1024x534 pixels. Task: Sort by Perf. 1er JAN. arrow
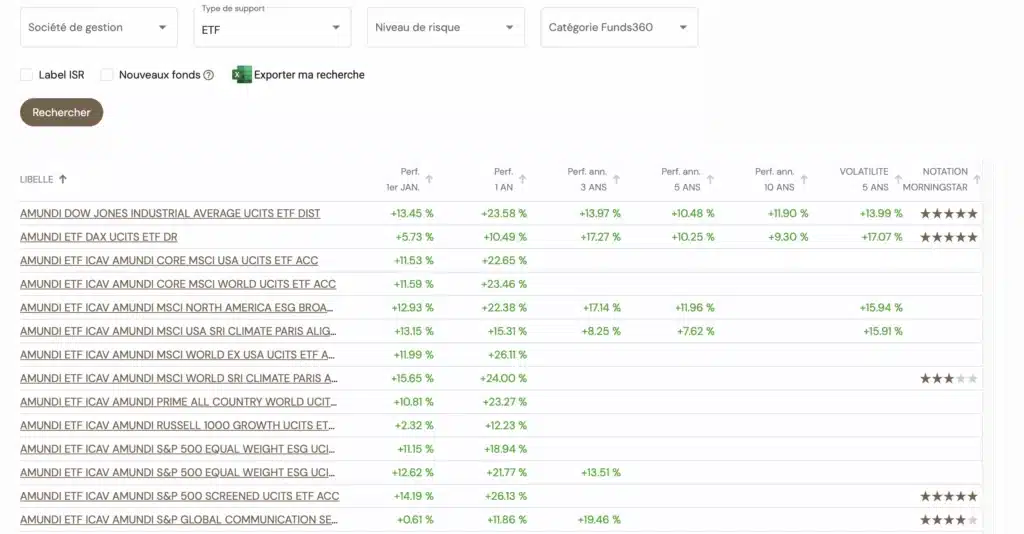[x=429, y=179]
